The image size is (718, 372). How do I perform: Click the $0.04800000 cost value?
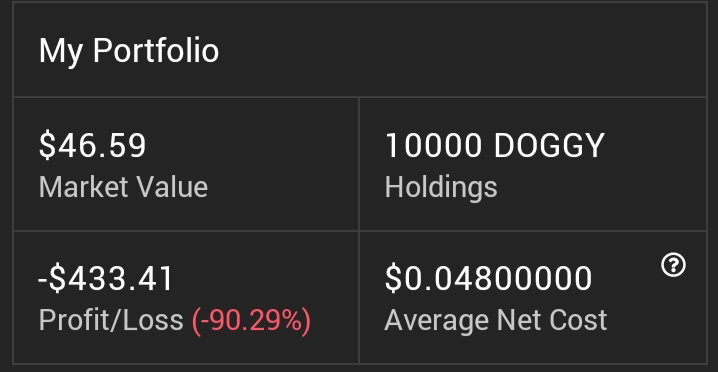(x=489, y=279)
